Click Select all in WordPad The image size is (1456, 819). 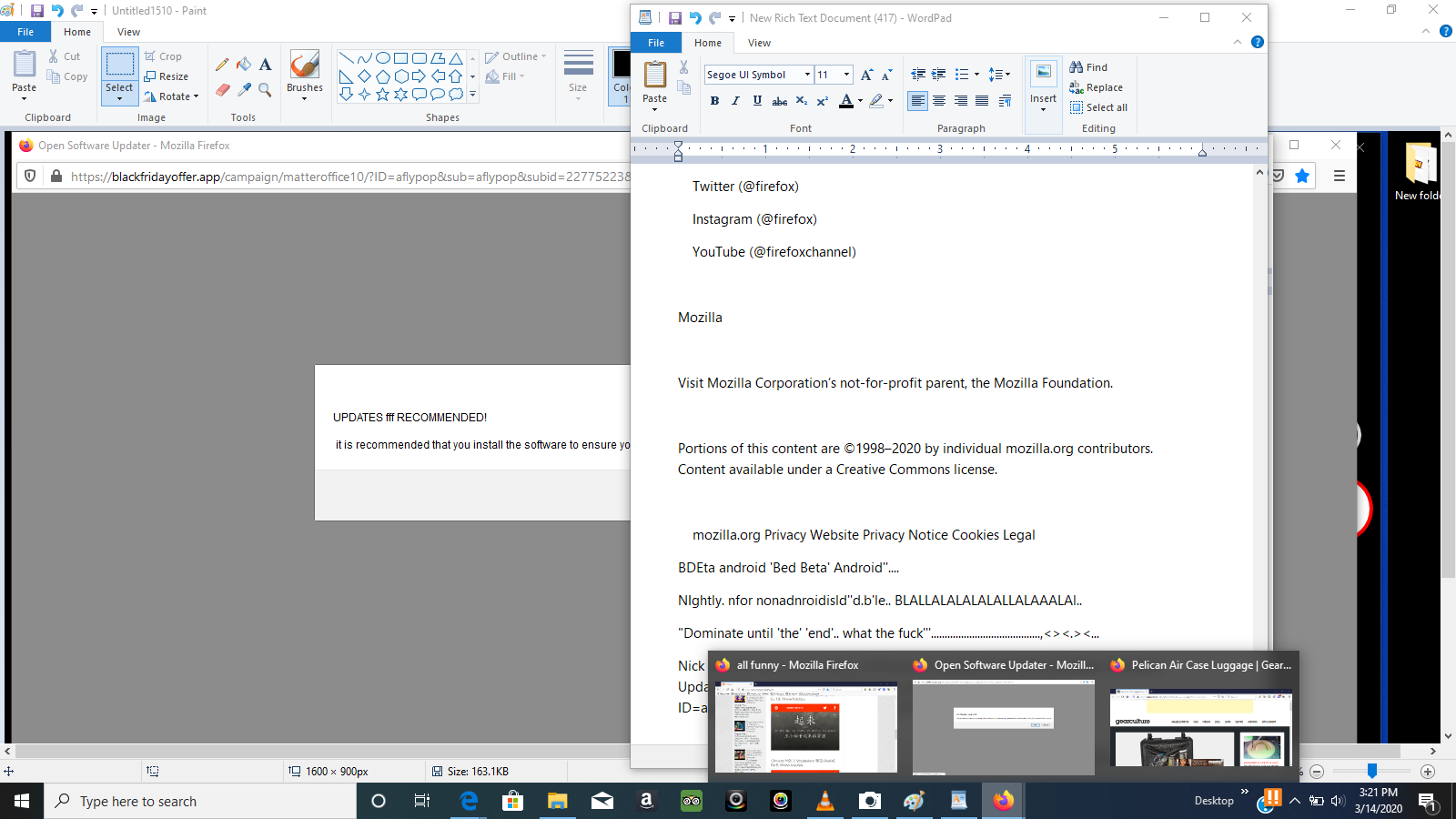[x=1098, y=107]
